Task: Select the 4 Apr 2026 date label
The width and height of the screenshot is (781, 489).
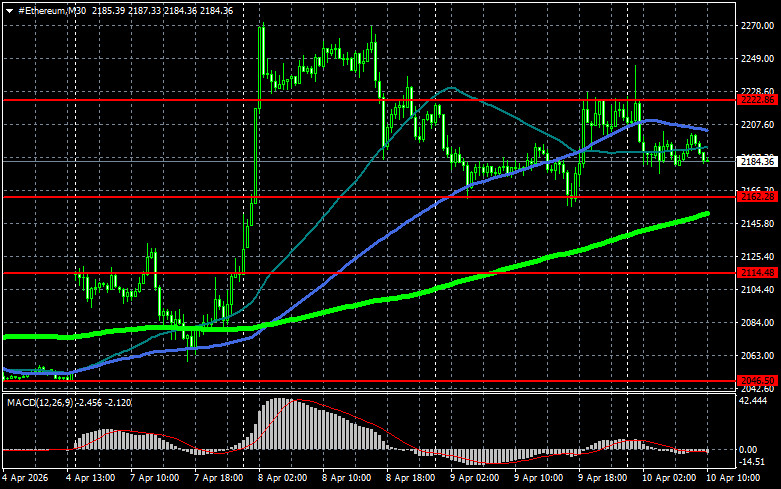Action: click(x=26, y=478)
